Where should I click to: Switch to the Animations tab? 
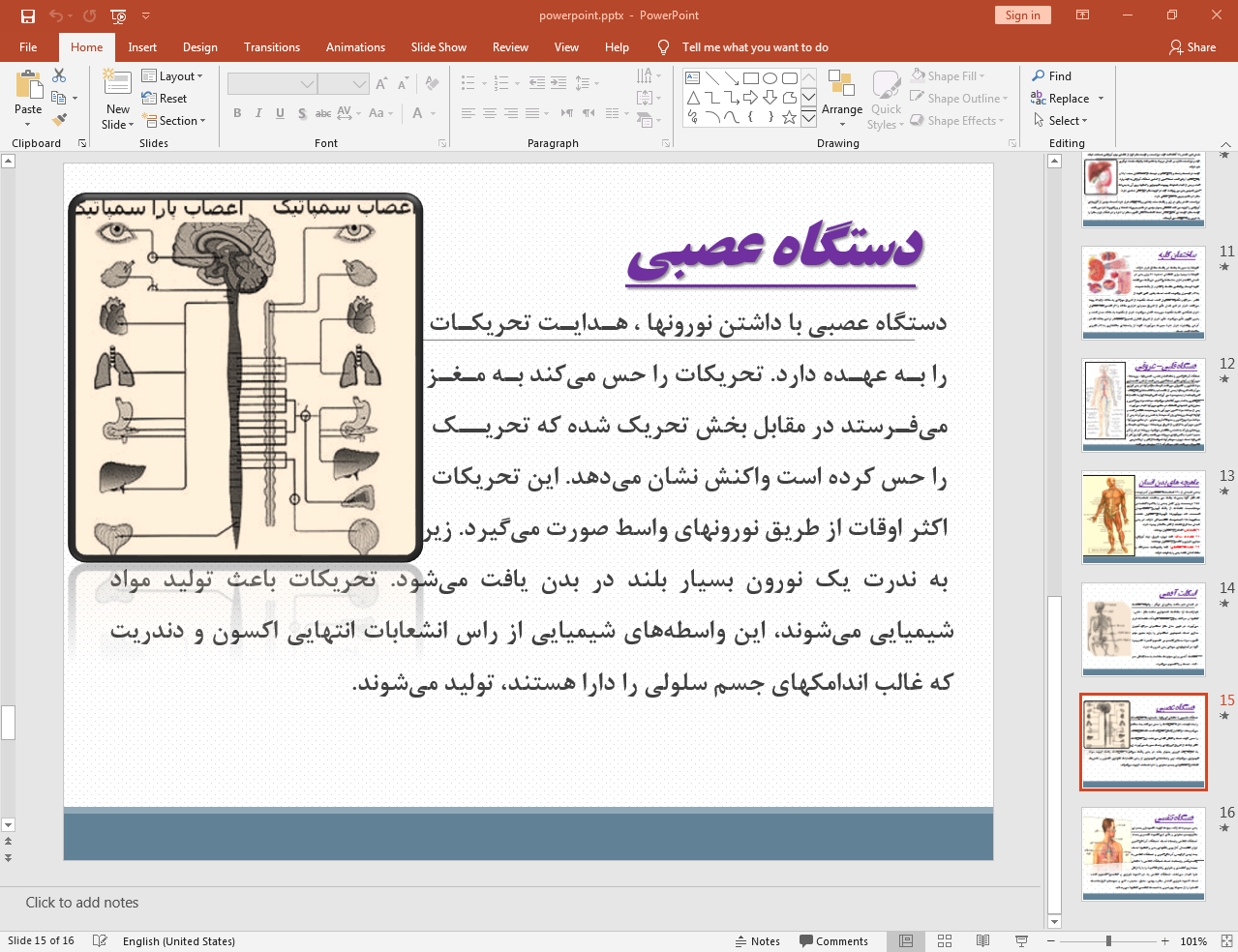click(355, 46)
